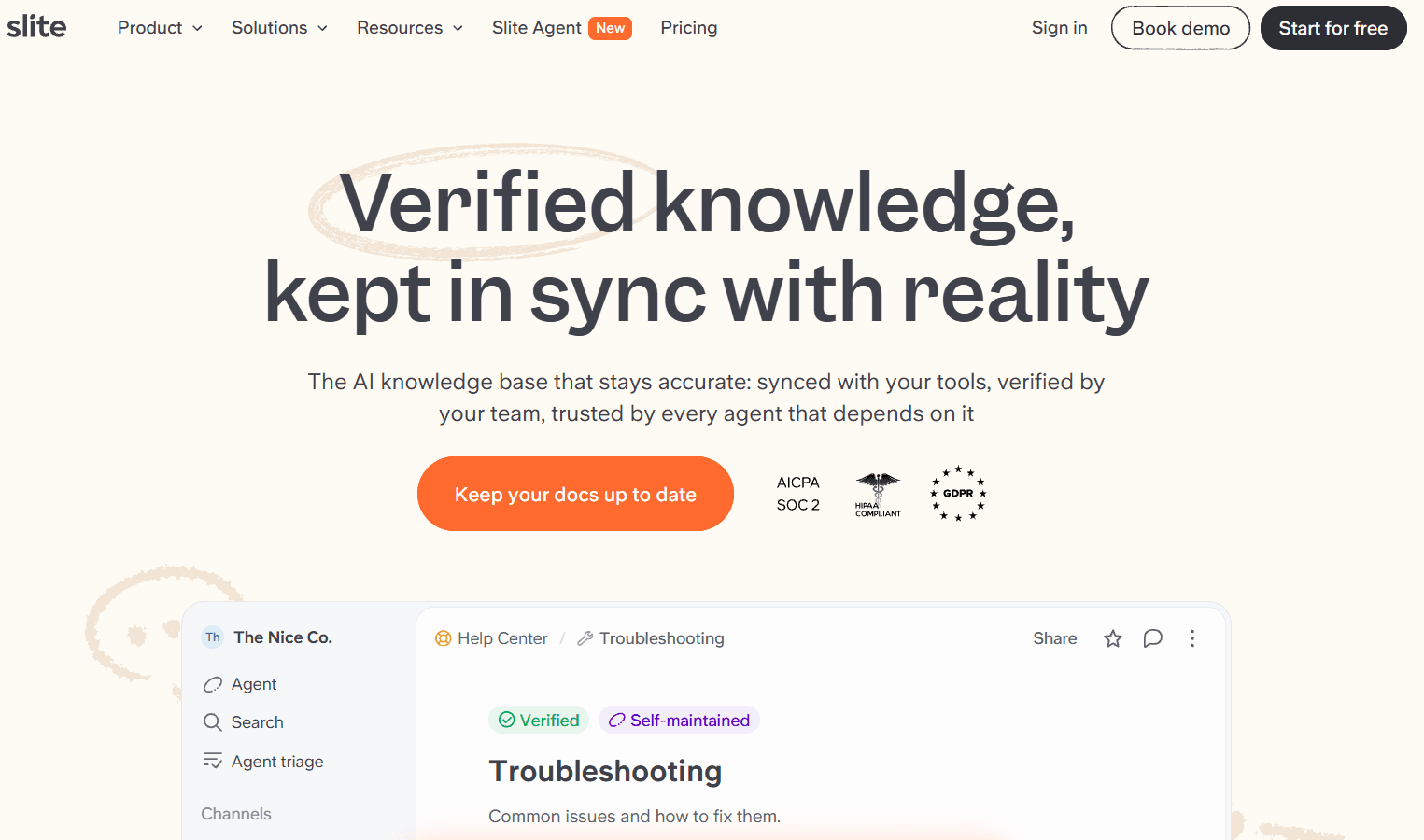The height and width of the screenshot is (840, 1424).
Task: Click the Verified checkmark icon
Action: click(507, 720)
